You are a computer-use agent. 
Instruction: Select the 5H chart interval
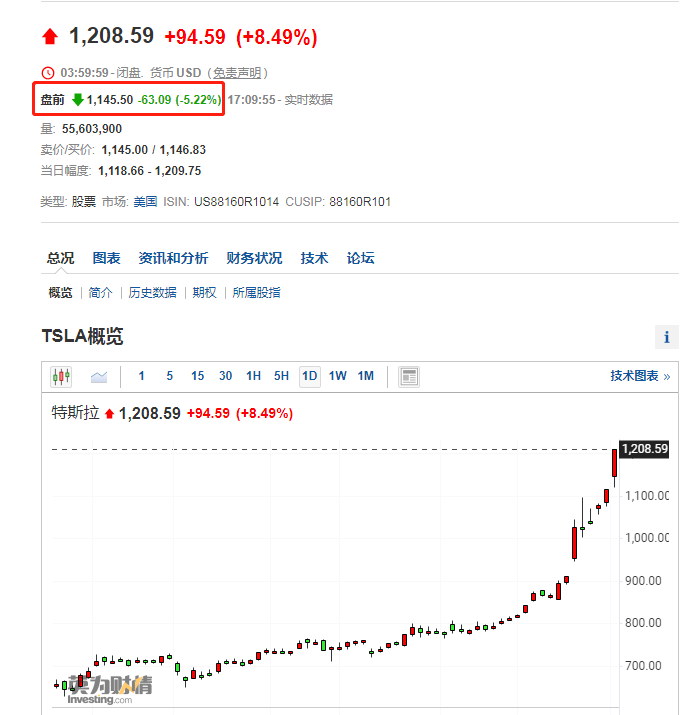[x=281, y=376]
